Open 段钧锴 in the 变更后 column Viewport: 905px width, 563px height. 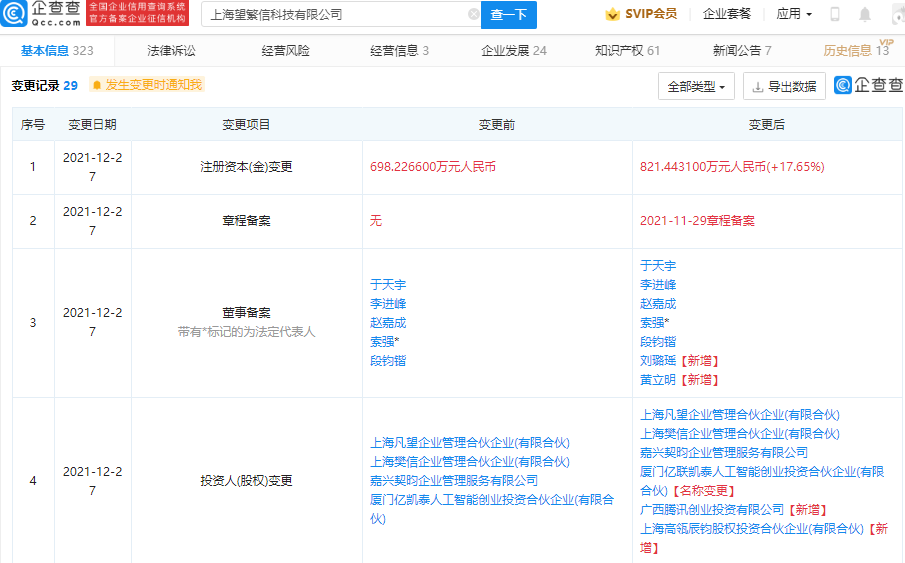tap(658, 342)
